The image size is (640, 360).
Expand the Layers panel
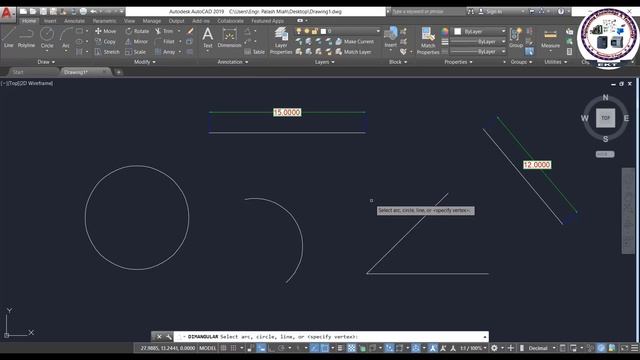(x=324, y=62)
